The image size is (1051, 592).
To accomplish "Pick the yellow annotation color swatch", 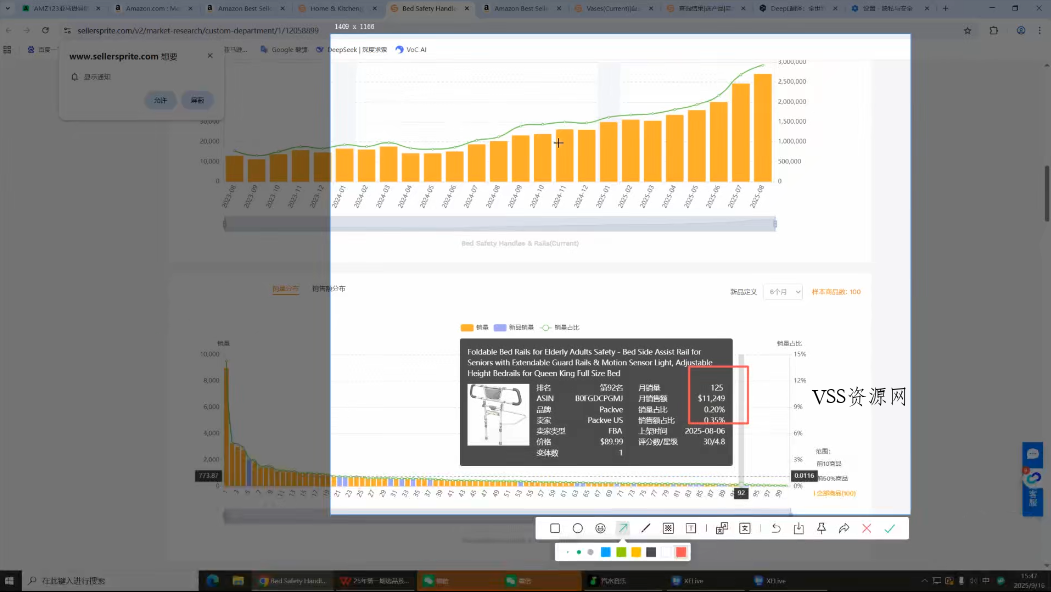I will coord(636,552).
